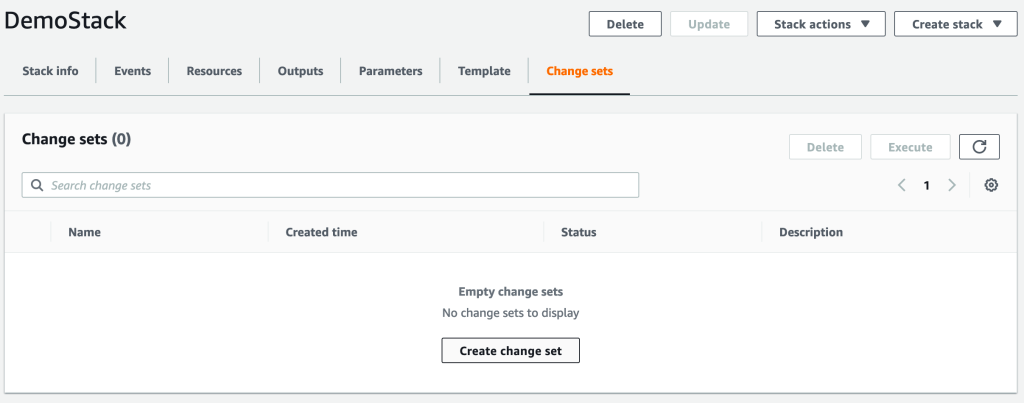Select the Change sets tab
1024x403 pixels.
[x=579, y=71]
